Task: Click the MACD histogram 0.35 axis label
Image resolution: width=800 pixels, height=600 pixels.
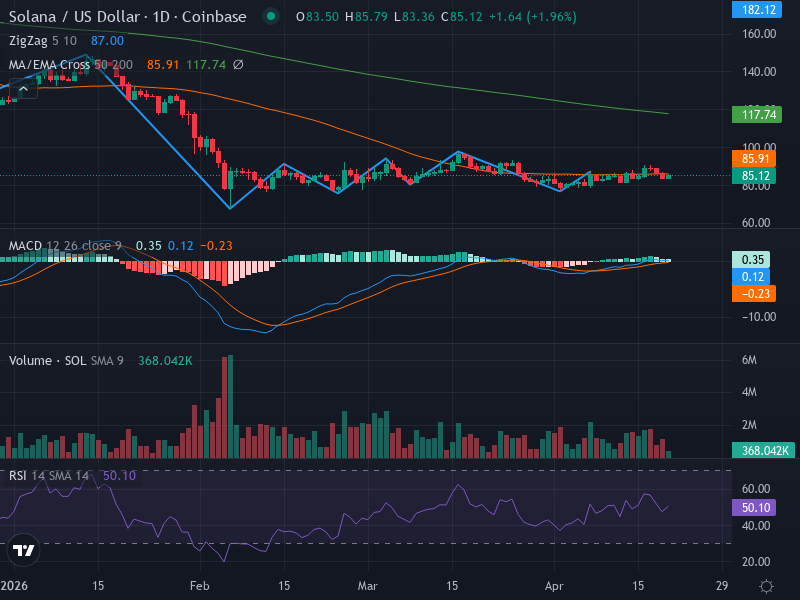Action: click(x=751, y=260)
